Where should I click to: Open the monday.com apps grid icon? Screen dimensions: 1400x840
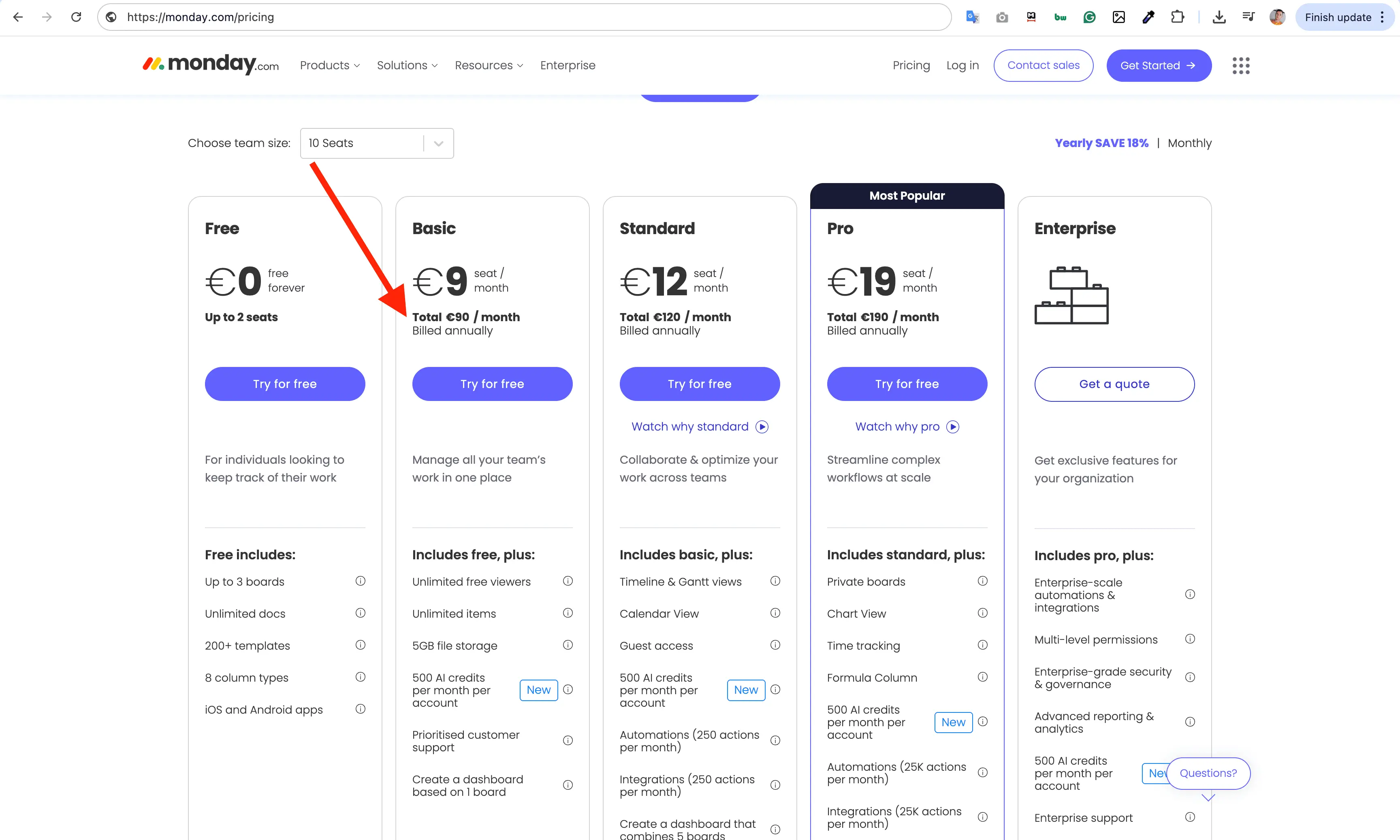point(1241,66)
